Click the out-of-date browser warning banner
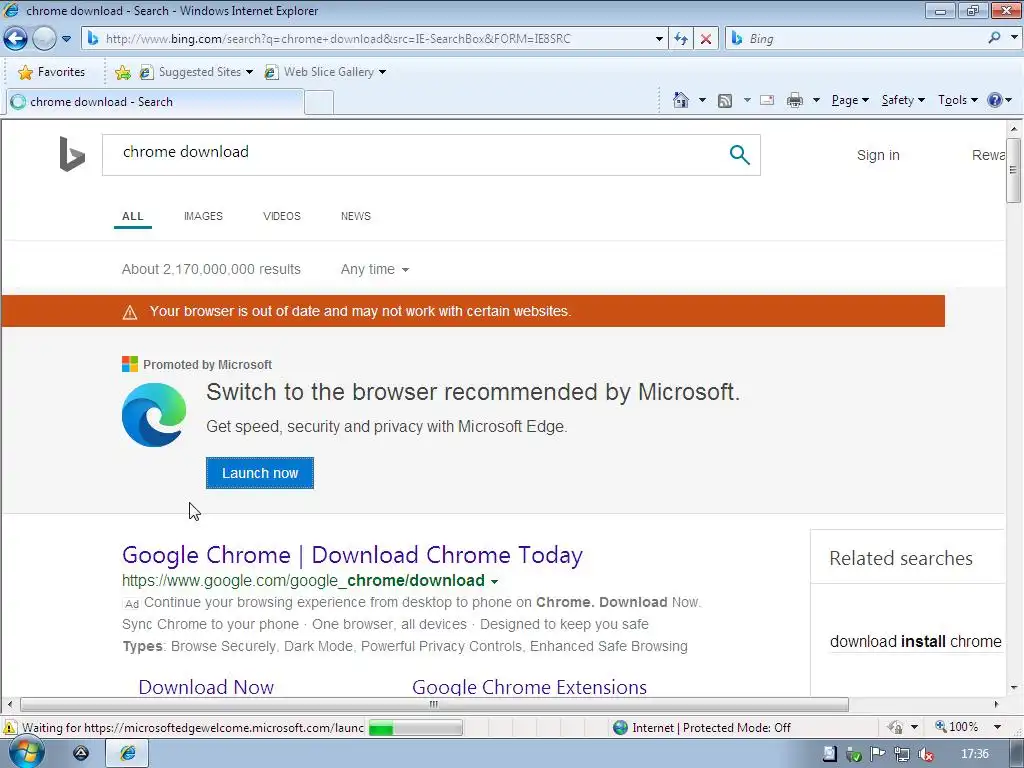Screen dimensions: 1024x768 (x=473, y=311)
